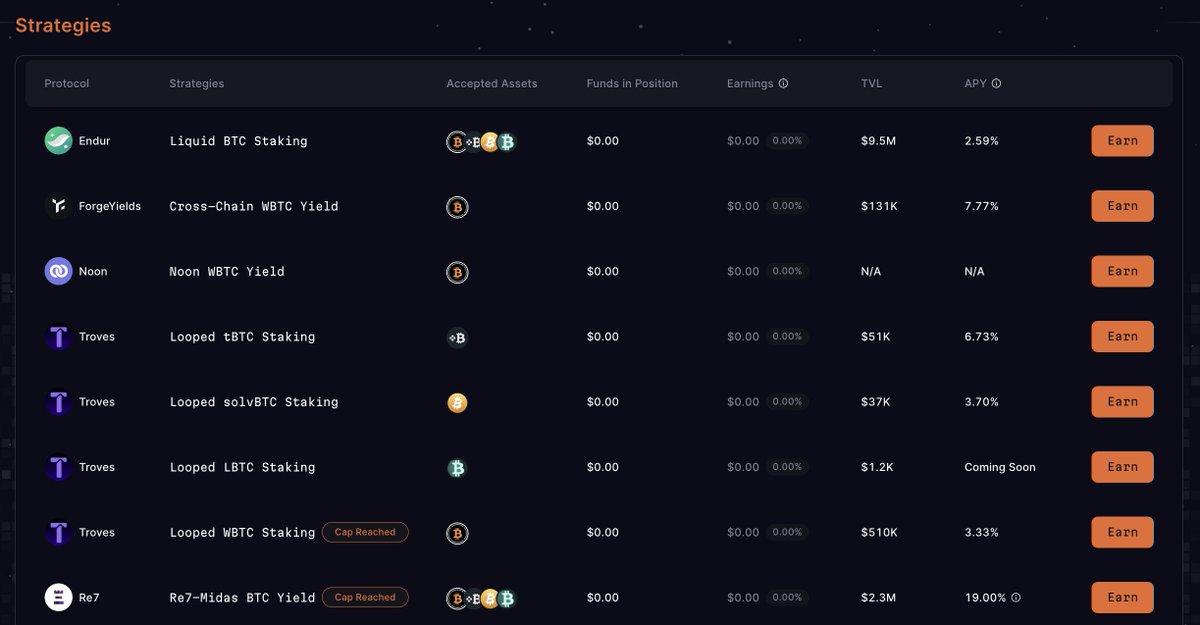Click Earn for Liquid BTC Staking

pyautogui.click(x=1122, y=141)
